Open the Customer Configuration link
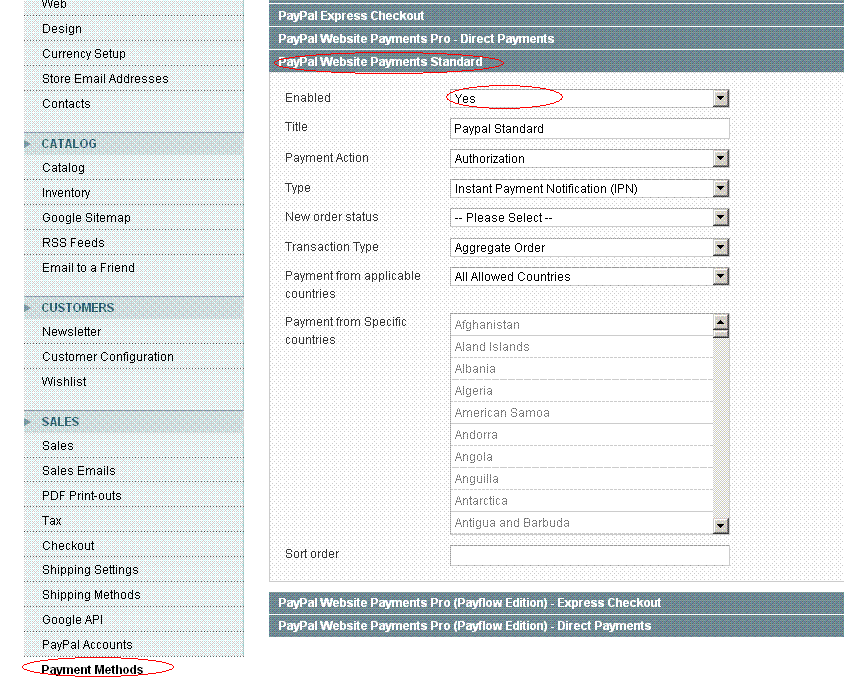 108,356
